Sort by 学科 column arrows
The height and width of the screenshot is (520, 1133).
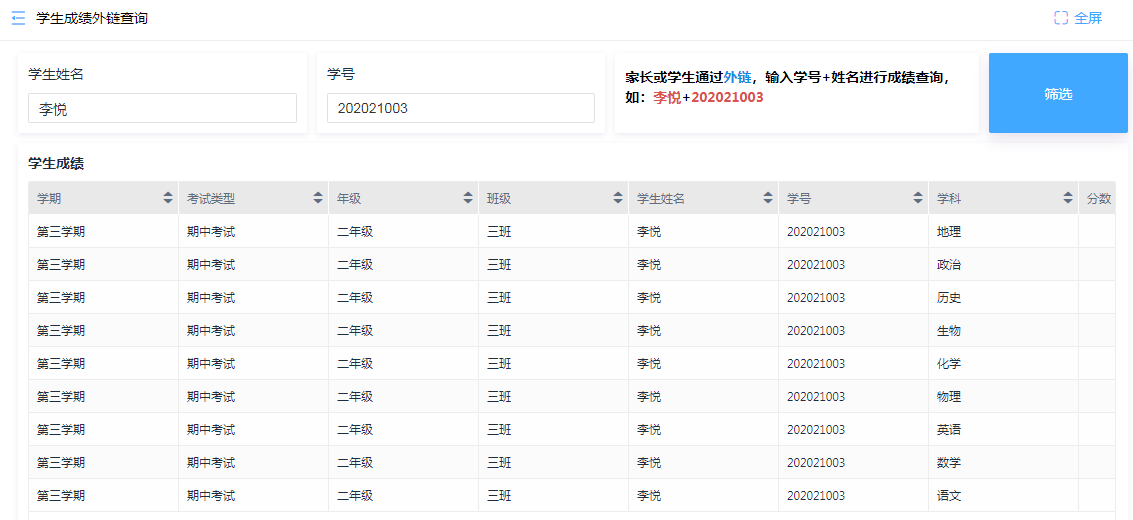point(1068,198)
